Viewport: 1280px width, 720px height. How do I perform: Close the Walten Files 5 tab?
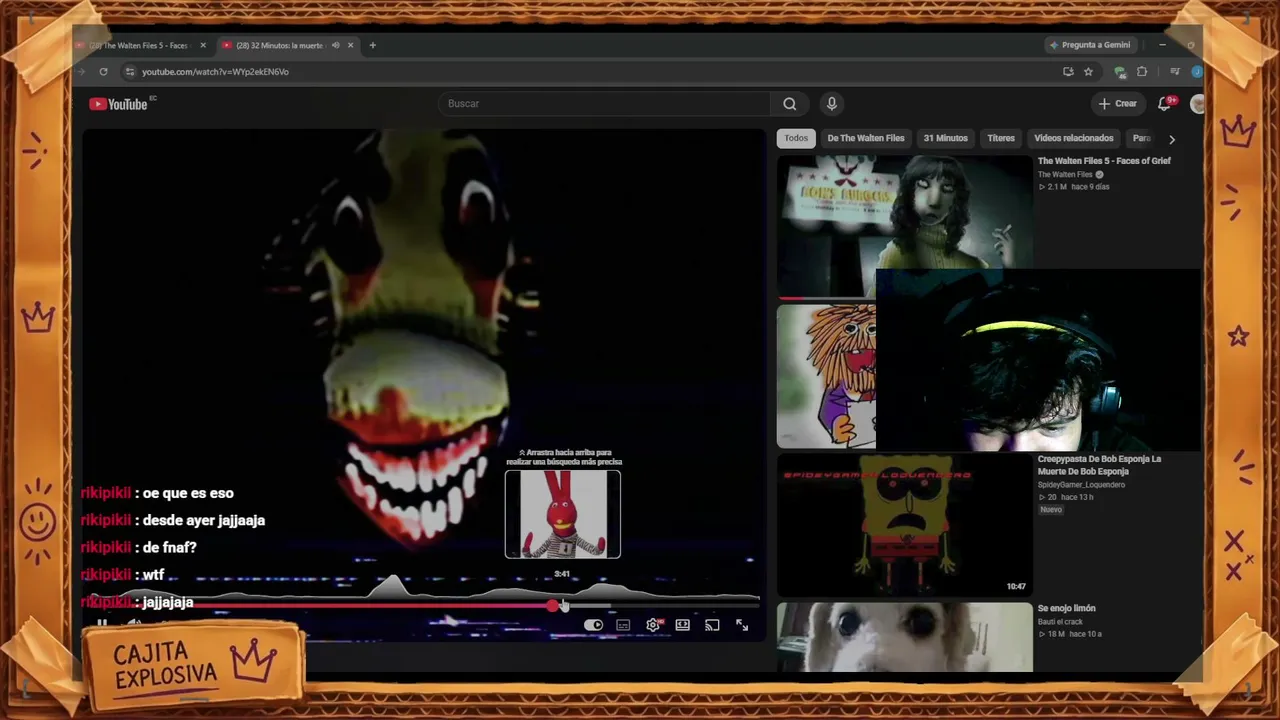(x=203, y=45)
